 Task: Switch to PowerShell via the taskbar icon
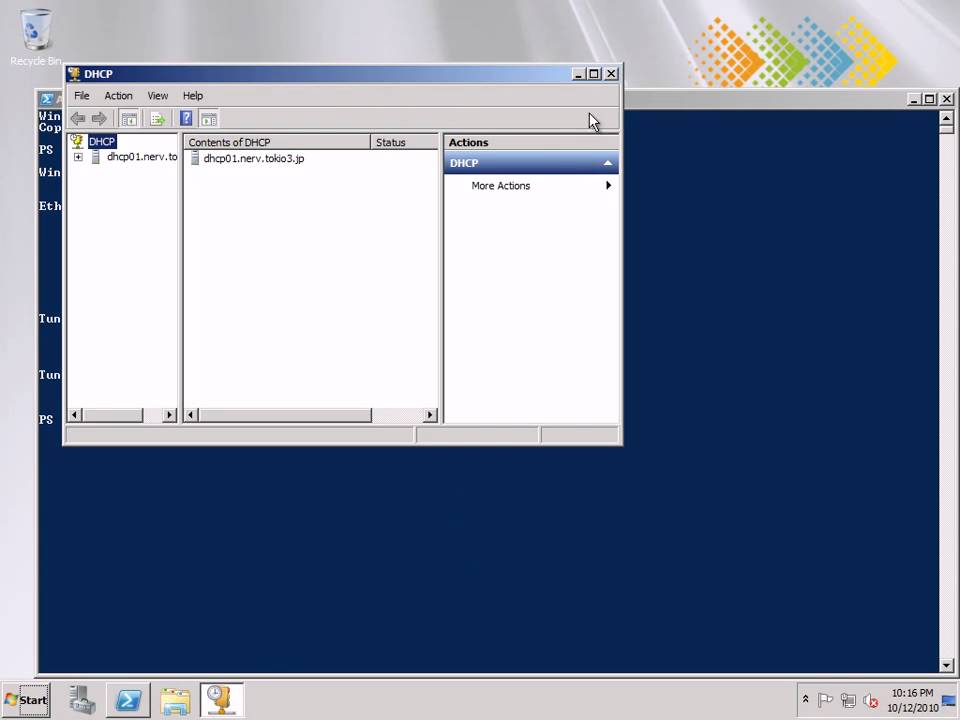(x=128, y=700)
